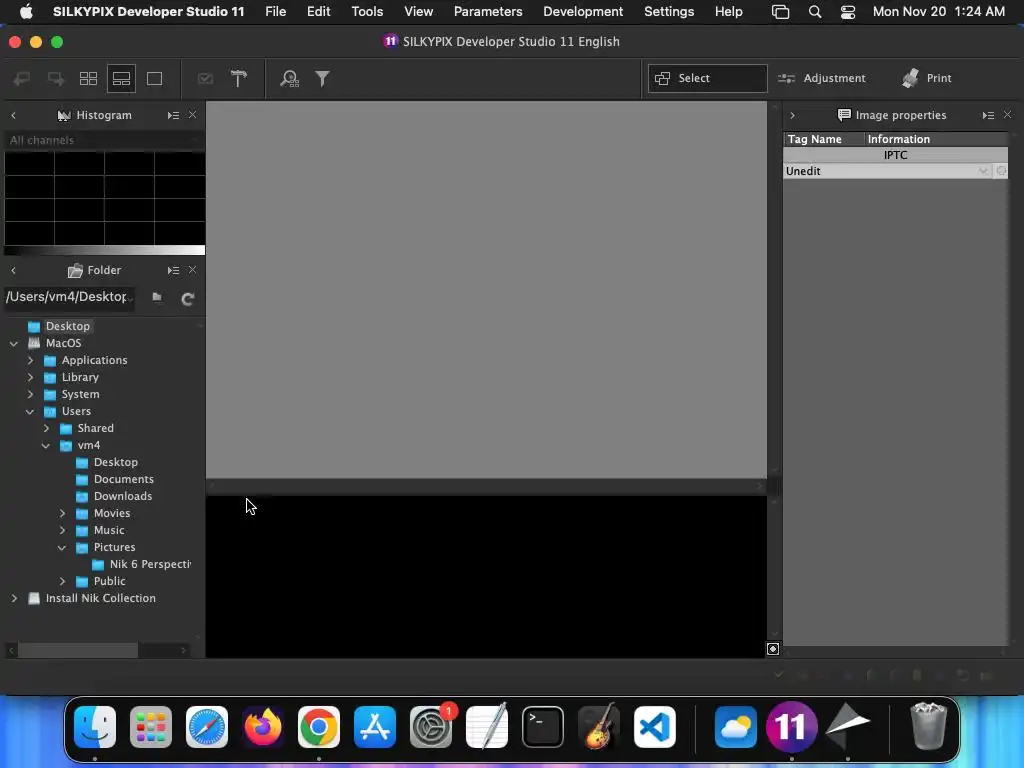Collapse the Pictures folder node
Viewport: 1024px width, 768px height.
click(62, 547)
